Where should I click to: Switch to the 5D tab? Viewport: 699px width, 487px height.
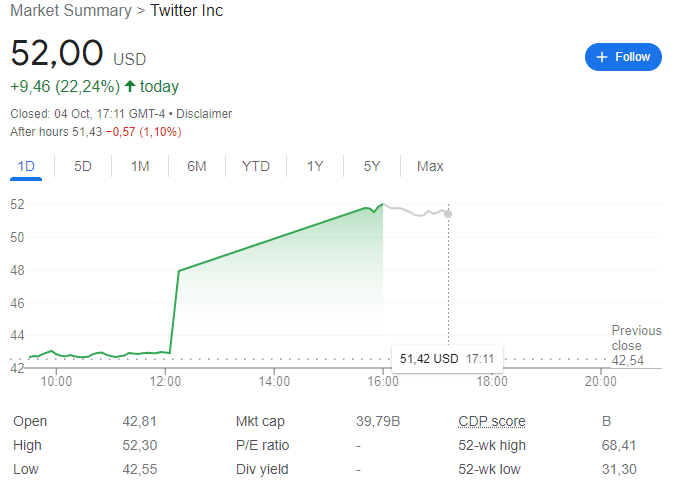tap(83, 166)
